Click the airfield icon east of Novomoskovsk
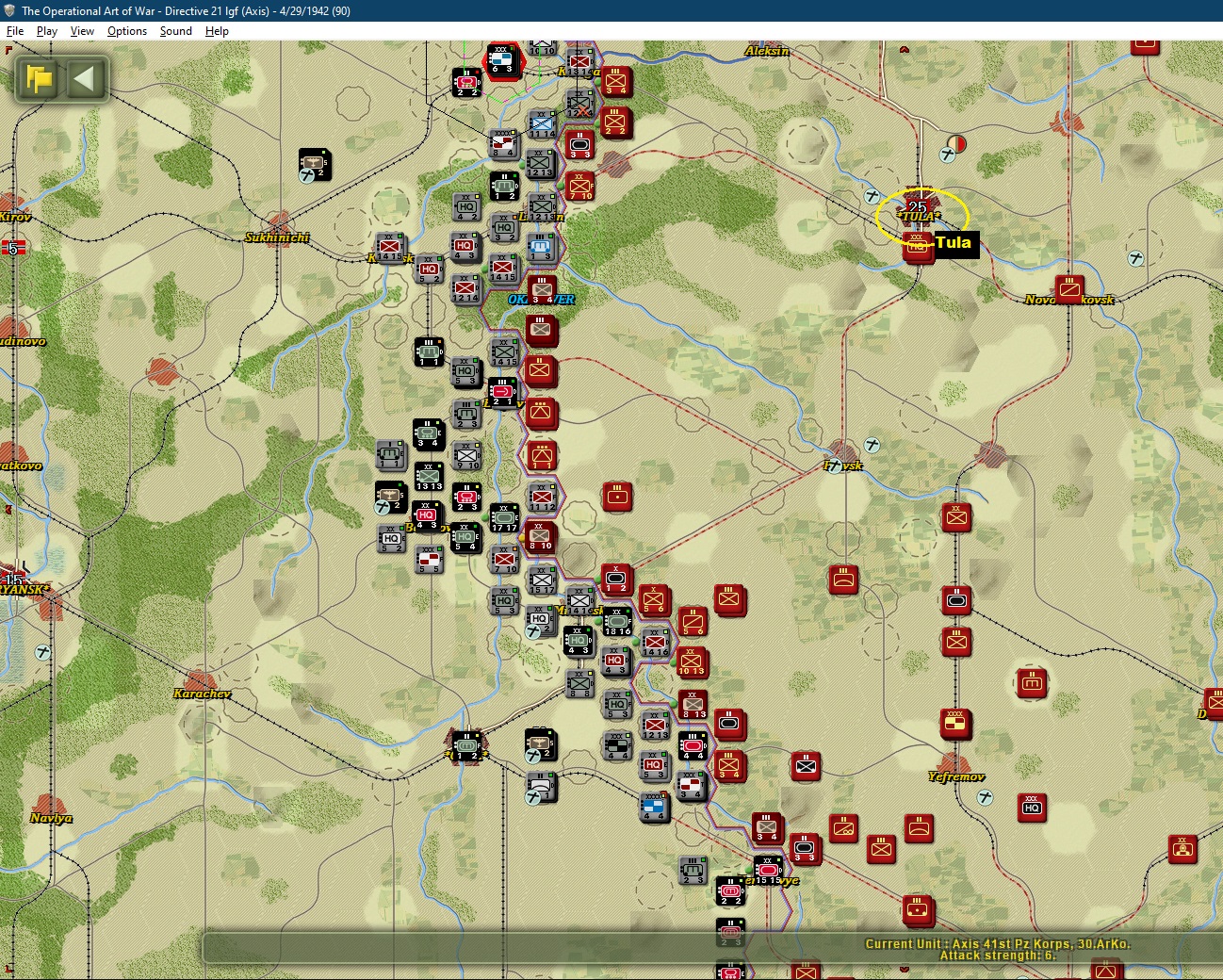Screen dimensions: 1223x980 1135,258
